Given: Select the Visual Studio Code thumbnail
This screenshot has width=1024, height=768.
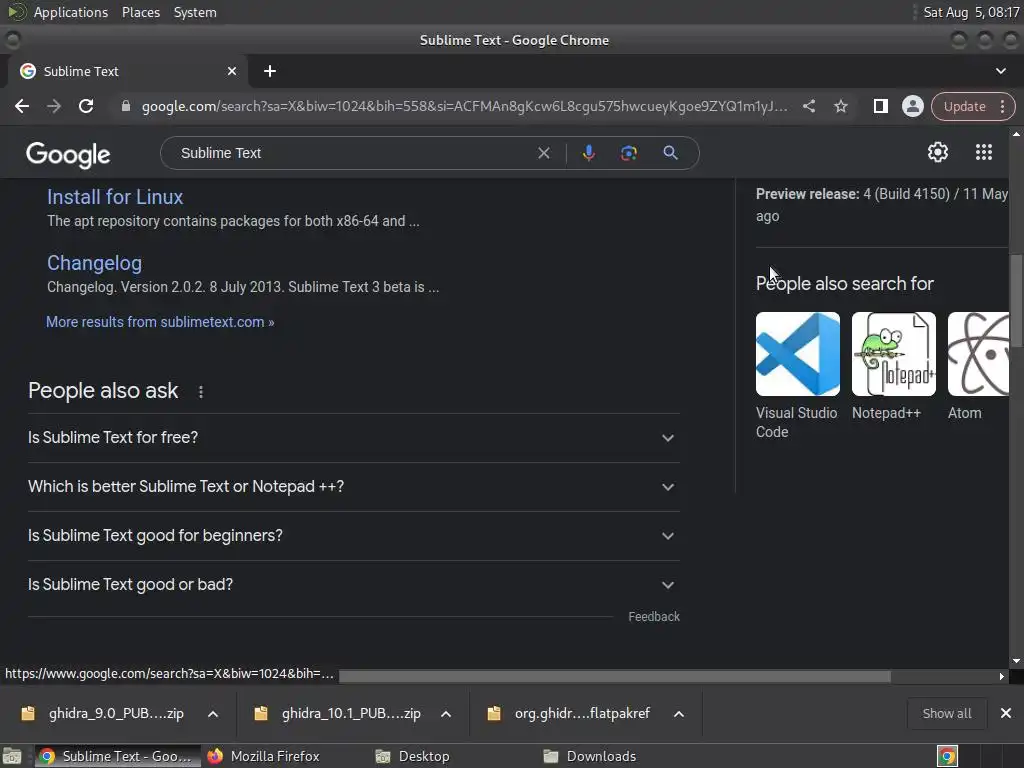Looking at the screenshot, I should (797, 354).
